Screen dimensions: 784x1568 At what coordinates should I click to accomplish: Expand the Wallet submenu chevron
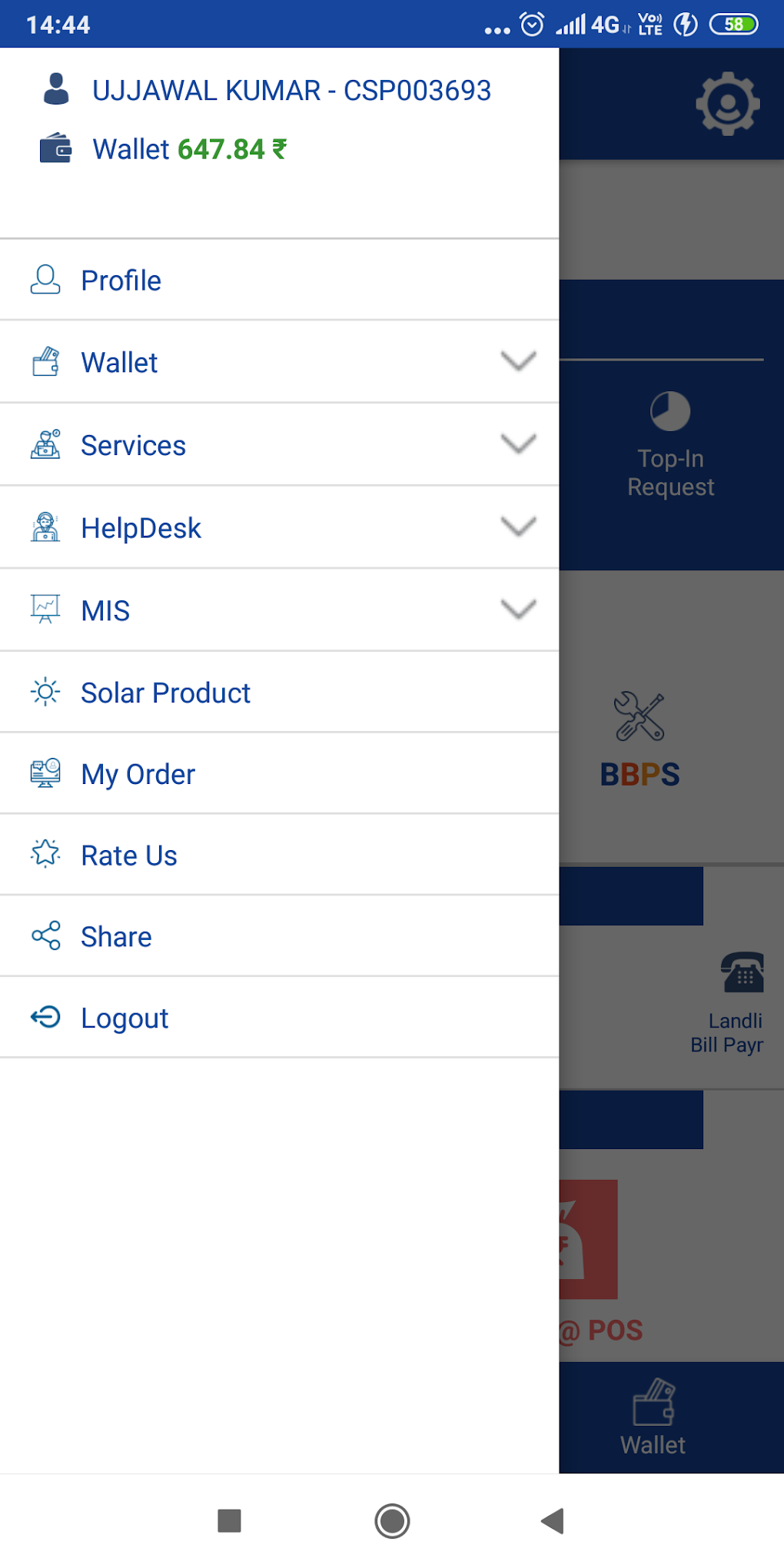pyautogui.click(x=518, y=361)
